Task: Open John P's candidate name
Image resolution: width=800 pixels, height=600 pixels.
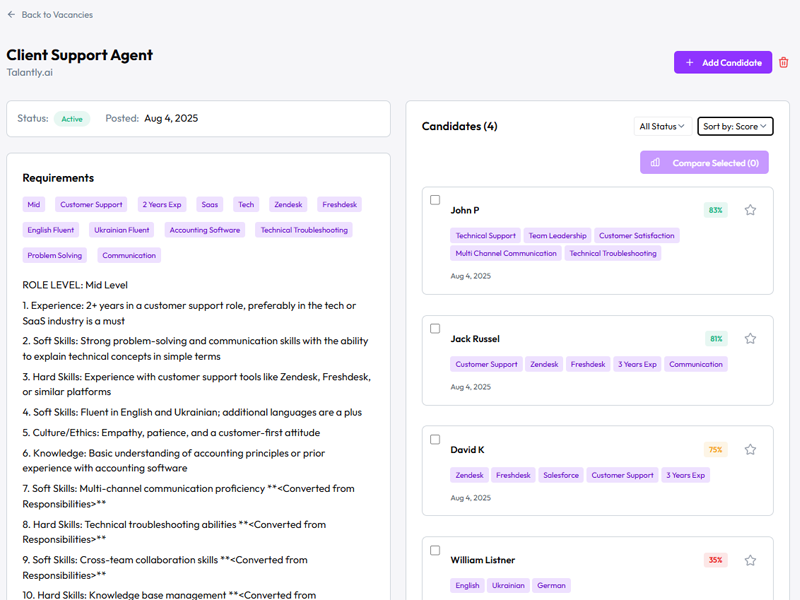Action: click(x=465, y=211)
